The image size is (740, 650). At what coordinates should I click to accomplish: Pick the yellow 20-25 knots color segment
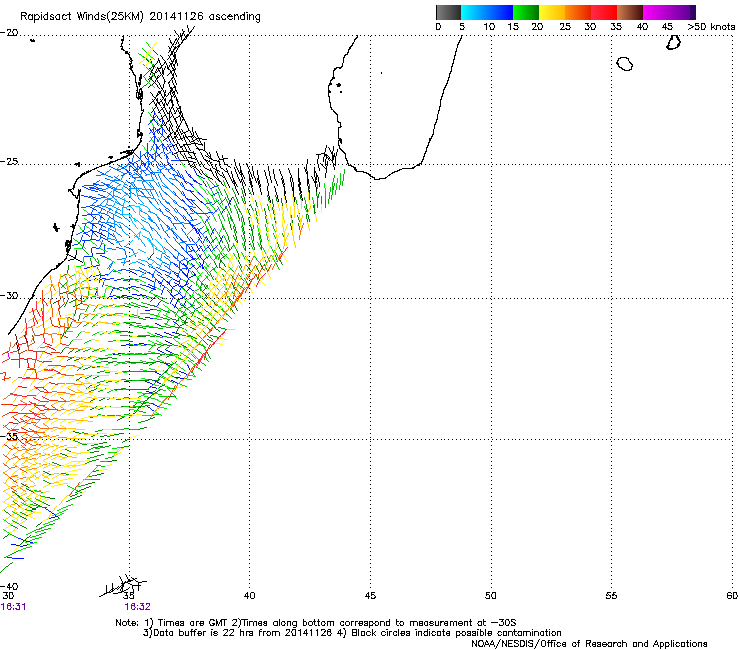pos(552,12)
